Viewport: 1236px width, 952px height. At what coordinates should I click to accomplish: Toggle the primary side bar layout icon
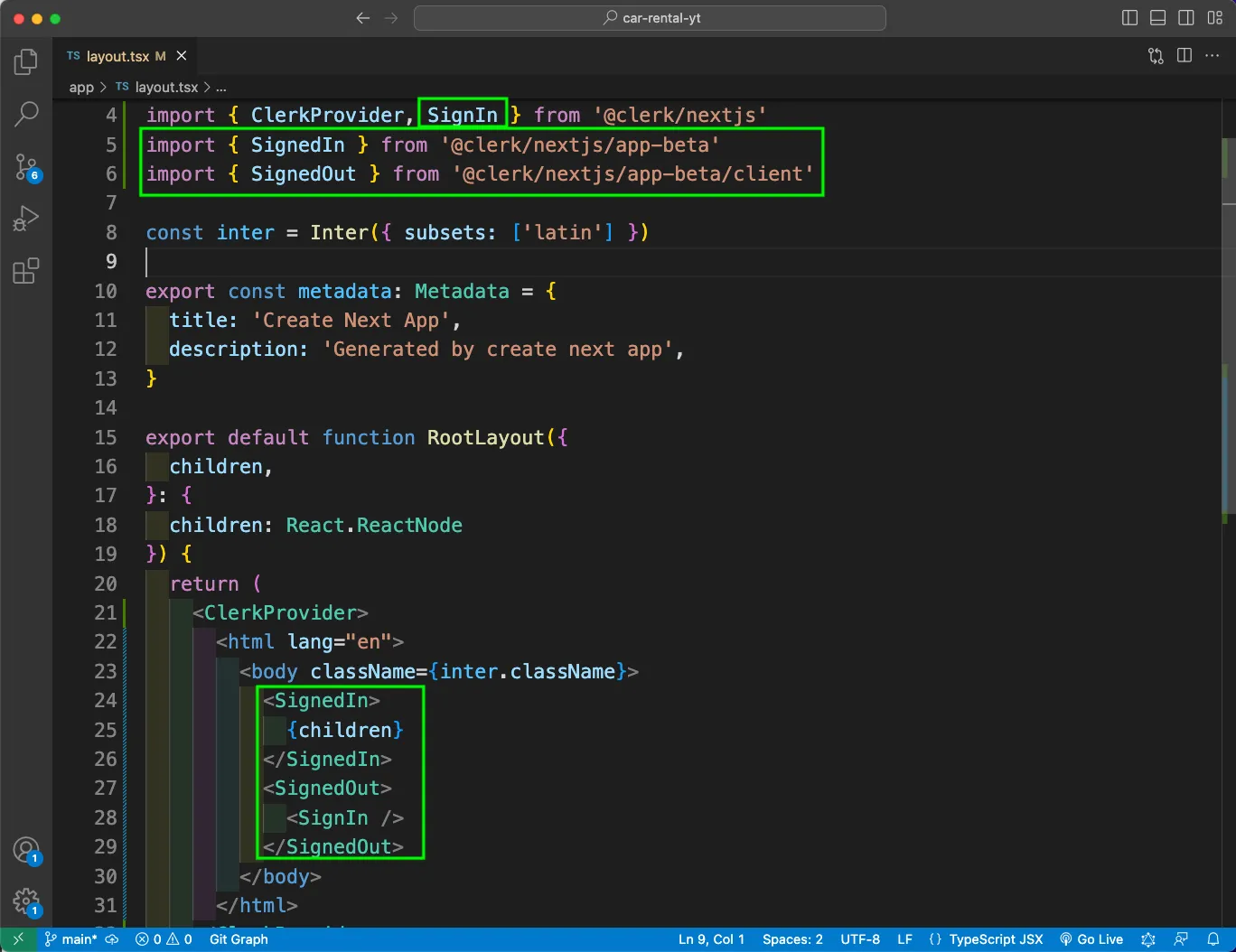tap(1129, 18)
